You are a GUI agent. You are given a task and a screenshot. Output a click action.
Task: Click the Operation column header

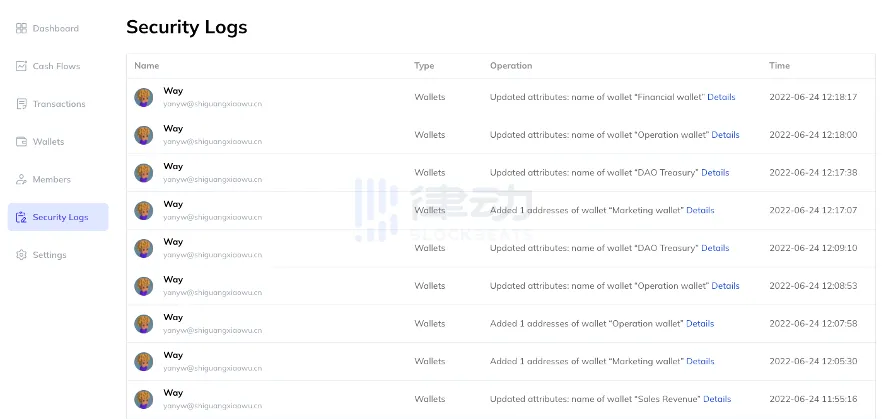click(x=510, y=66)
